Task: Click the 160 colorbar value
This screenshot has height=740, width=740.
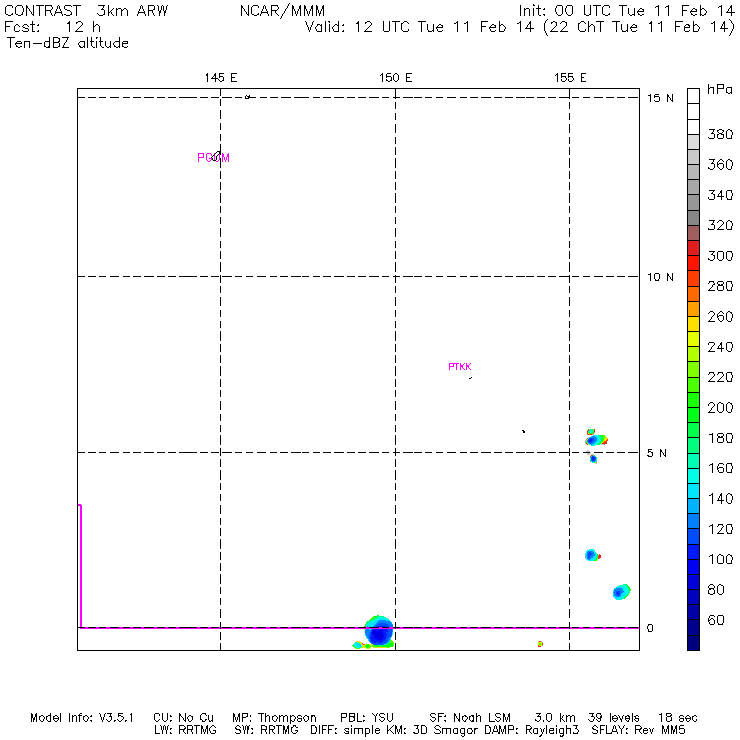Action: tap(720, 468)
